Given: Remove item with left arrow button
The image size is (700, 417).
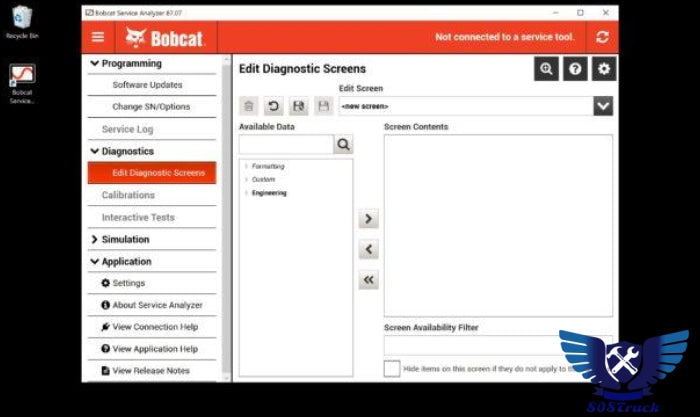Looking at the screenshot, I should coord(369,250).
